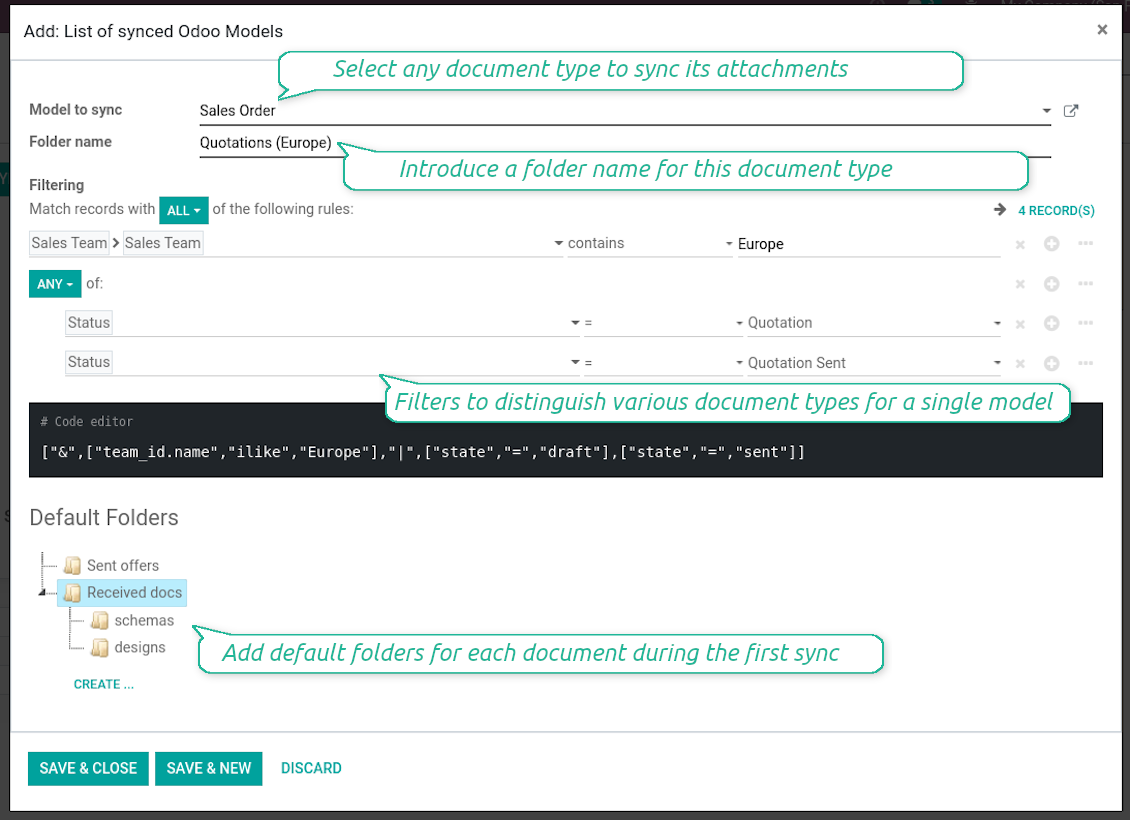Select the designs subfolder

pyautogui.click(x=139, y=647)
